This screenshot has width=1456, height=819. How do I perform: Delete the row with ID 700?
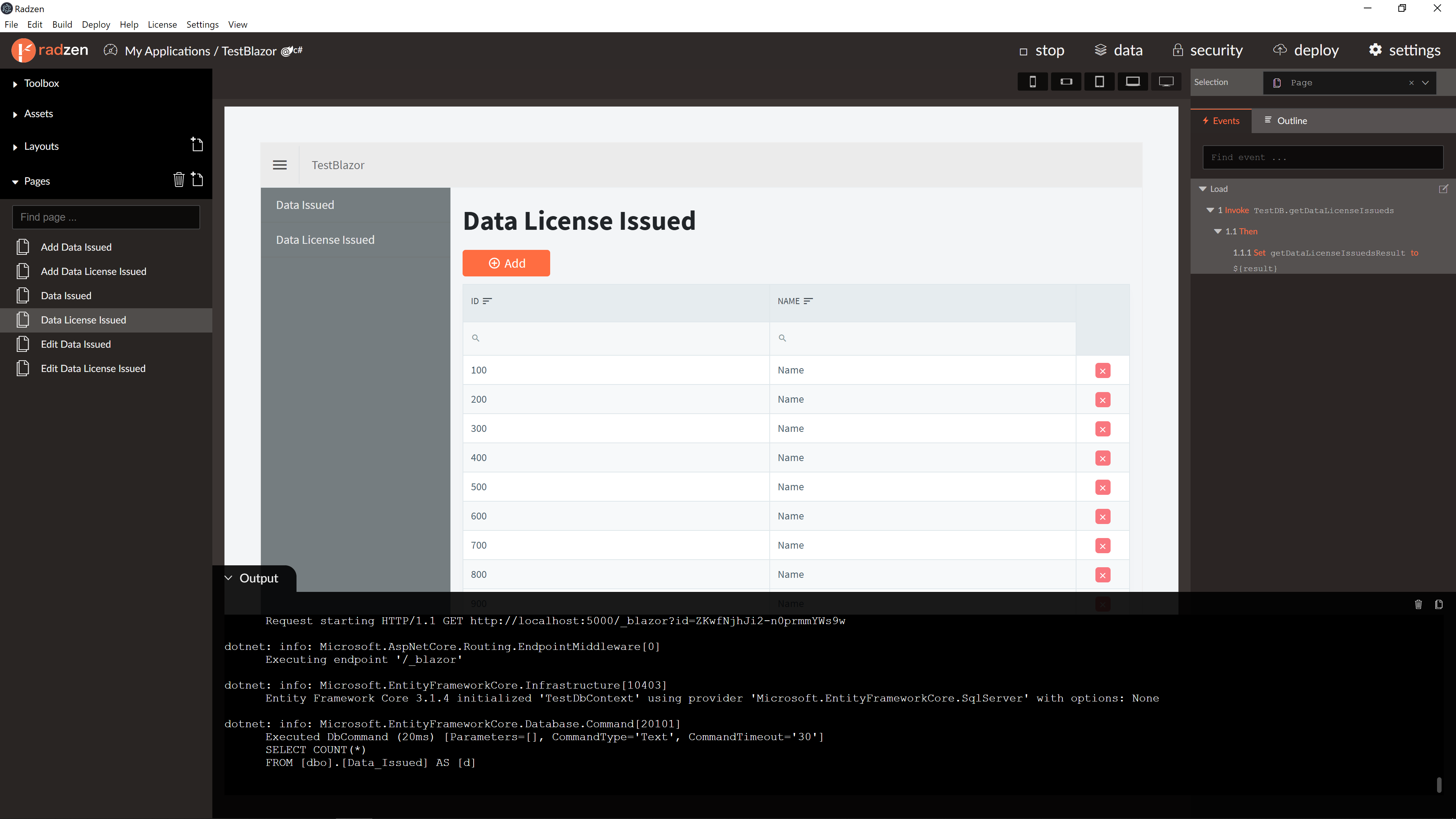tap(1102, 546)
